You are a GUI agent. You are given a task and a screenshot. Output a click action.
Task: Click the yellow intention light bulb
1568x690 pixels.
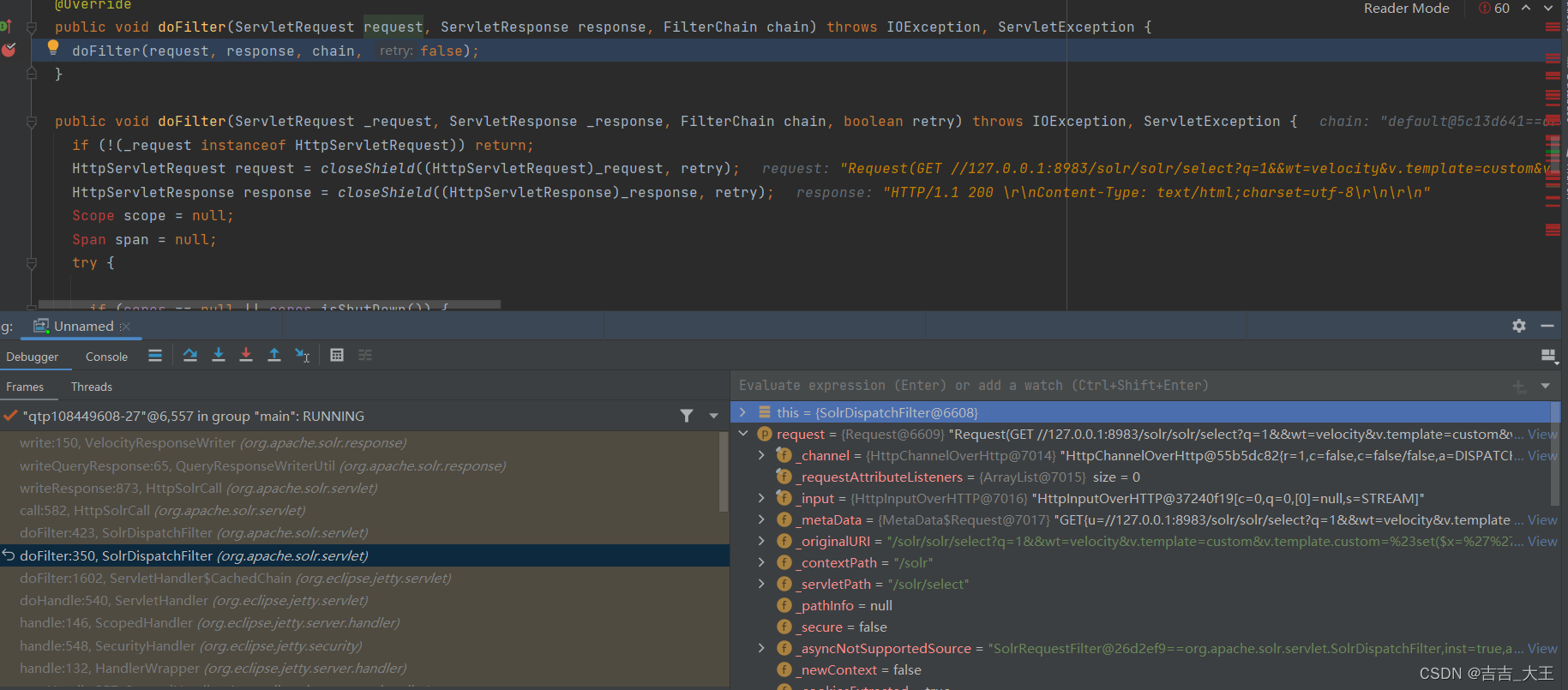(53, 47)
